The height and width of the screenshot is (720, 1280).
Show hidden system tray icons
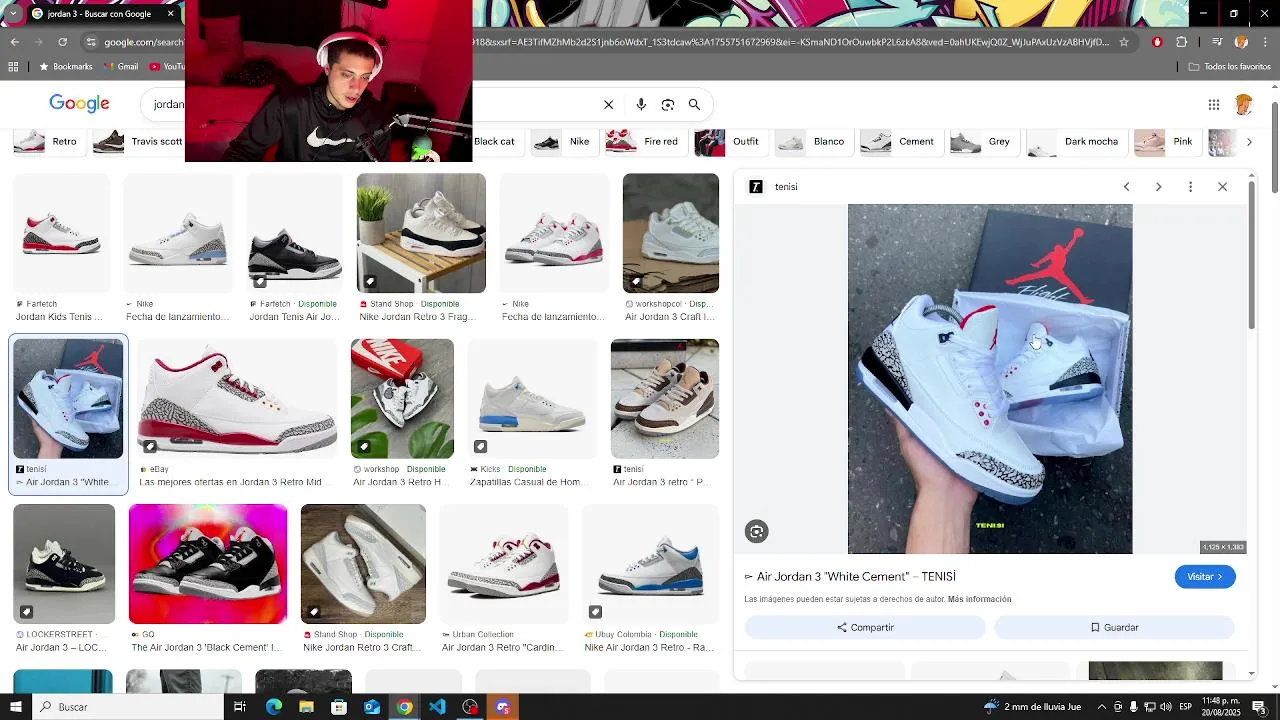pyautogui.click(x=1102, y=707)
